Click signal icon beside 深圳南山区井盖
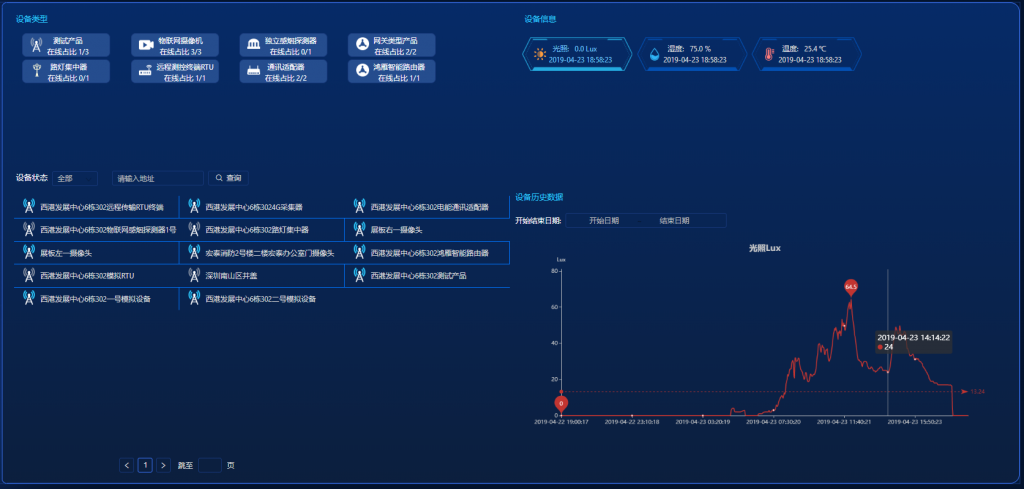Viewport: 1024px width, 489px height. (x=194, y=275)
